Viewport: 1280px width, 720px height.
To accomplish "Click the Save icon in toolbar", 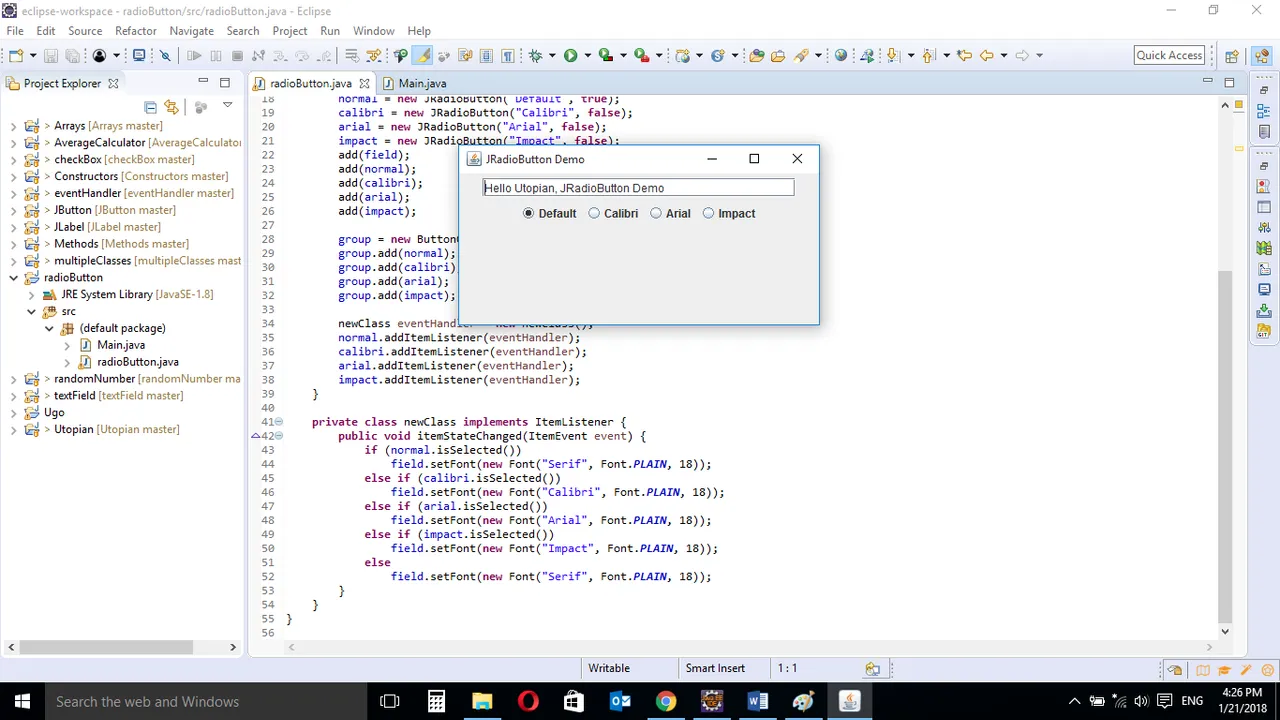I will pyautogui.click(x=53, y=56).
